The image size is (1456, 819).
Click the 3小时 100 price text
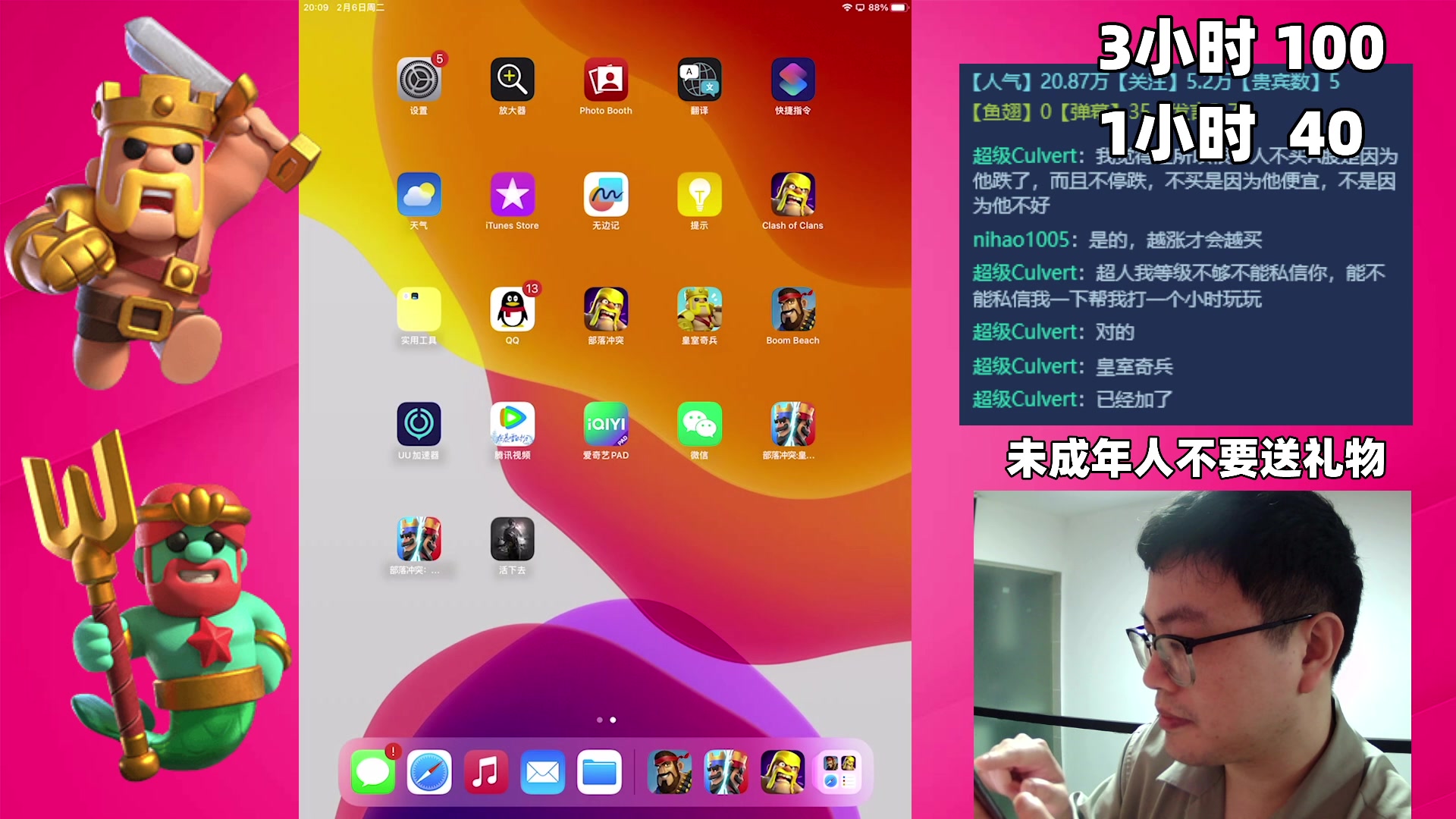(1242, 47)
